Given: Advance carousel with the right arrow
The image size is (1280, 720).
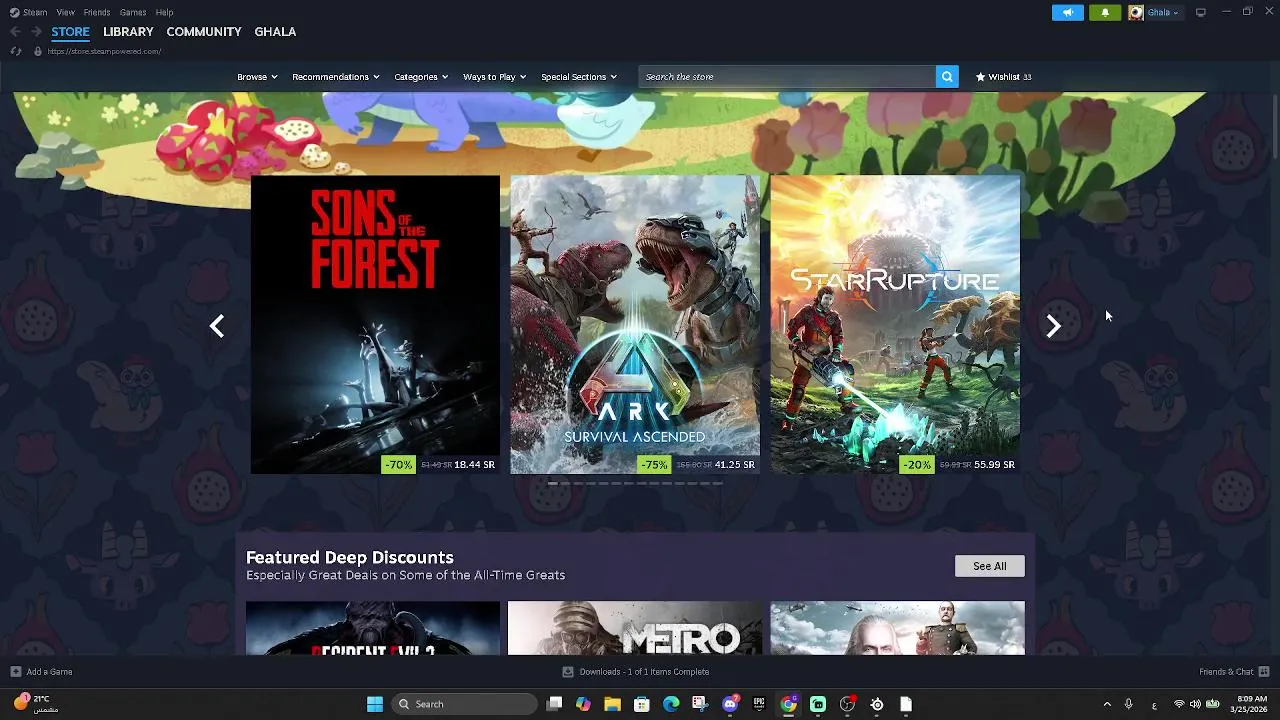Looking at the screenshot, I should [x=1053, y=326].
